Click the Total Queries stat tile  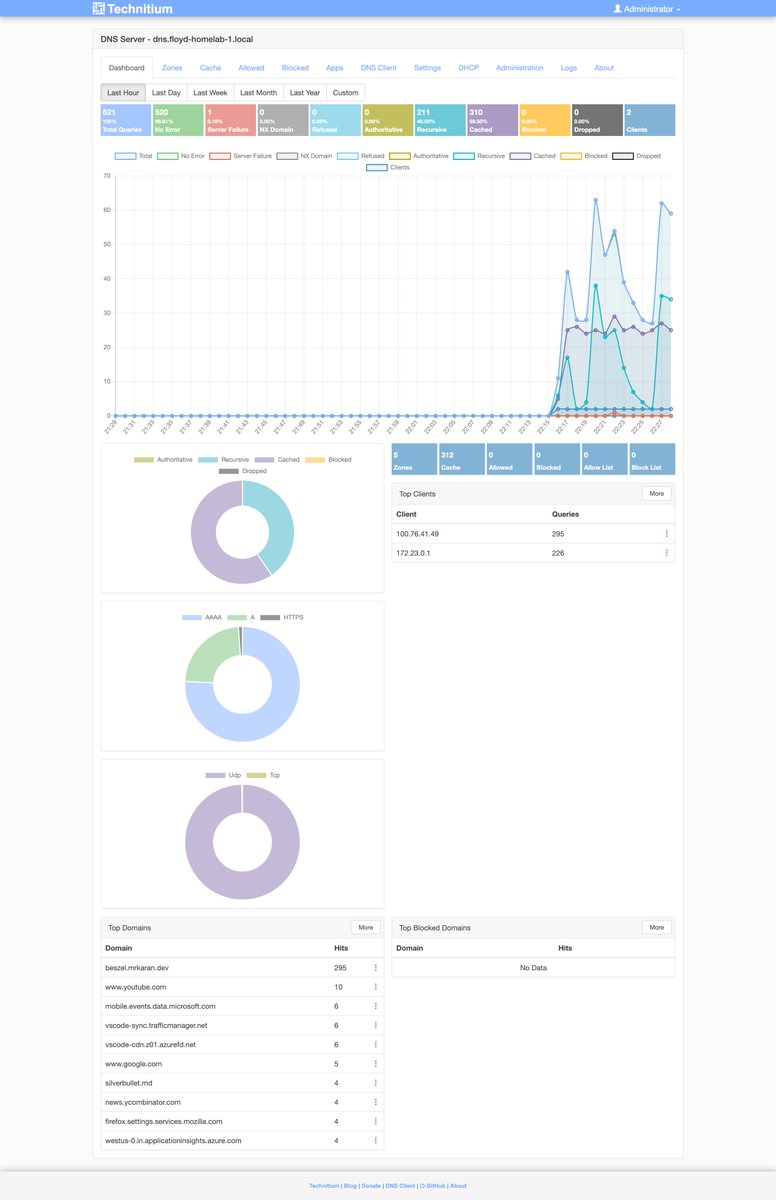pos(125,120)
